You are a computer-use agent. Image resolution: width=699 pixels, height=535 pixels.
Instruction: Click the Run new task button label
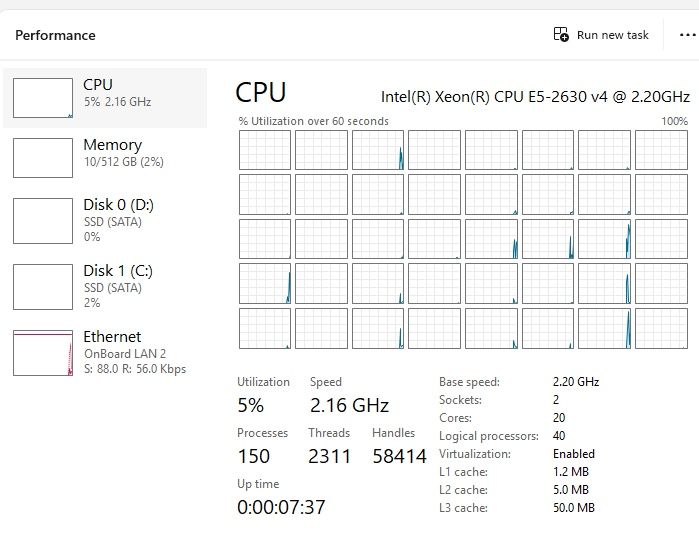click(x=613, y=35)
